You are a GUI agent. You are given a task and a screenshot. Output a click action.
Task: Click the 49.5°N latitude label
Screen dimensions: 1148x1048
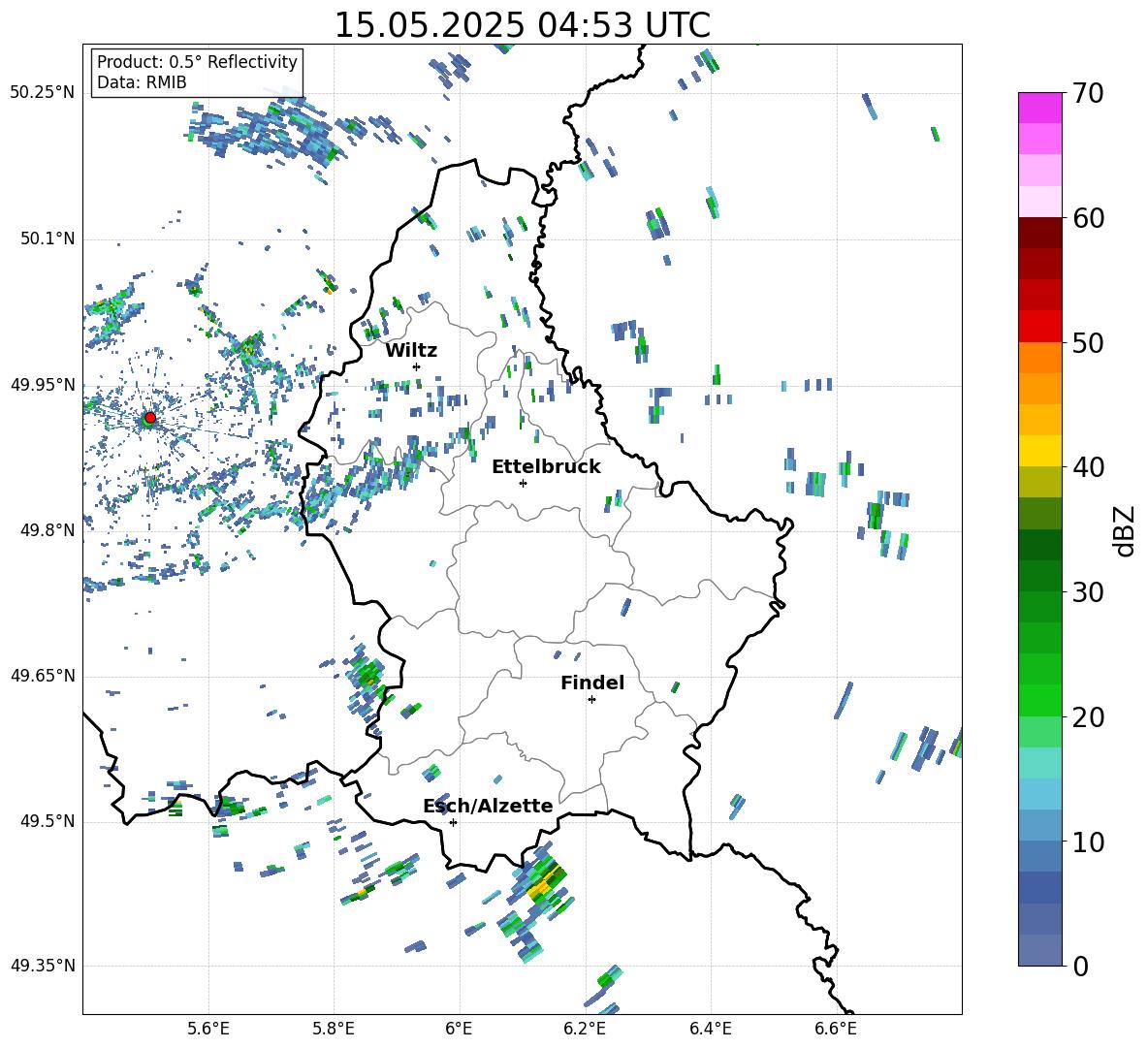coord(47,821)
